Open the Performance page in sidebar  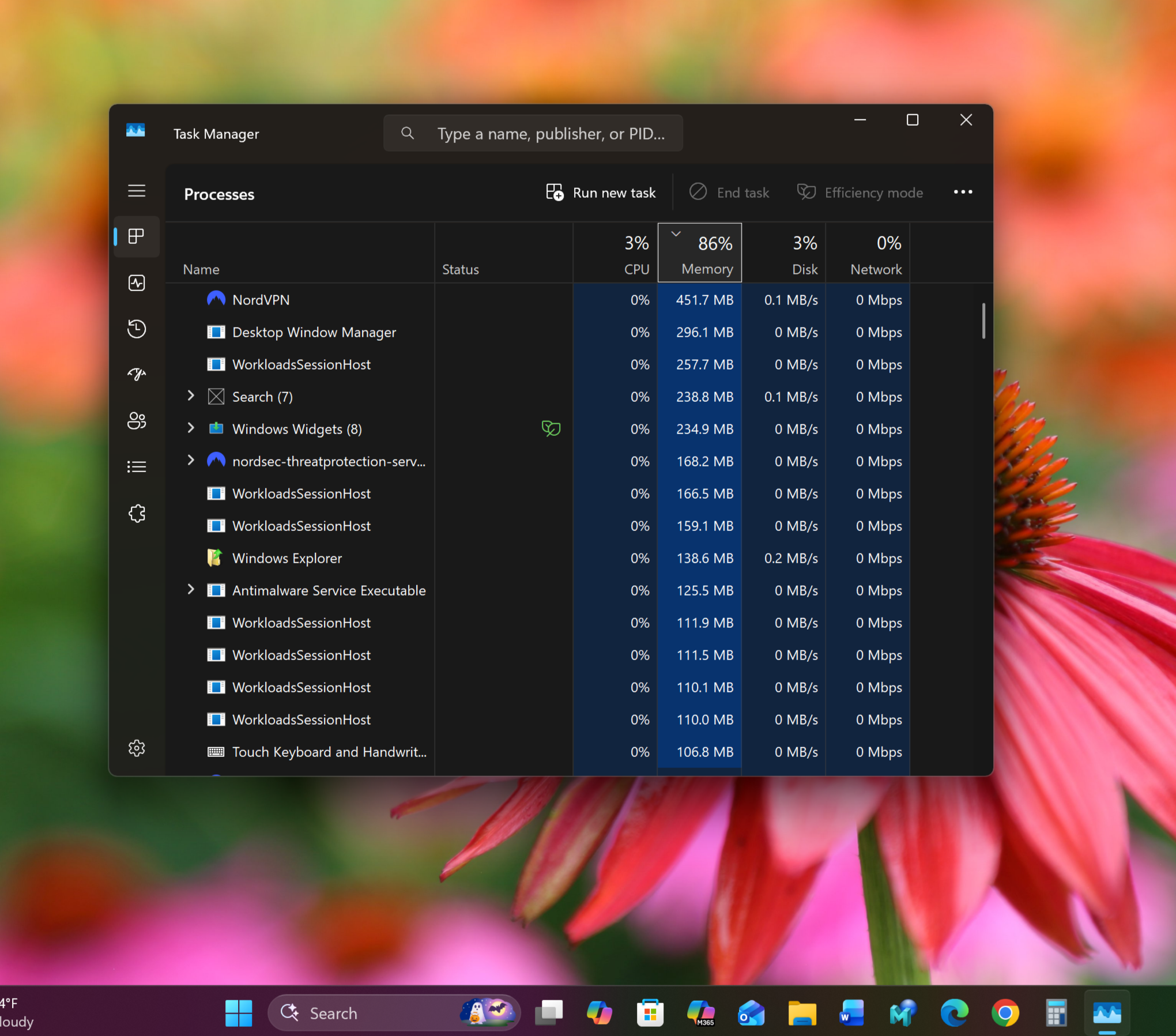(x=137, y=283)
